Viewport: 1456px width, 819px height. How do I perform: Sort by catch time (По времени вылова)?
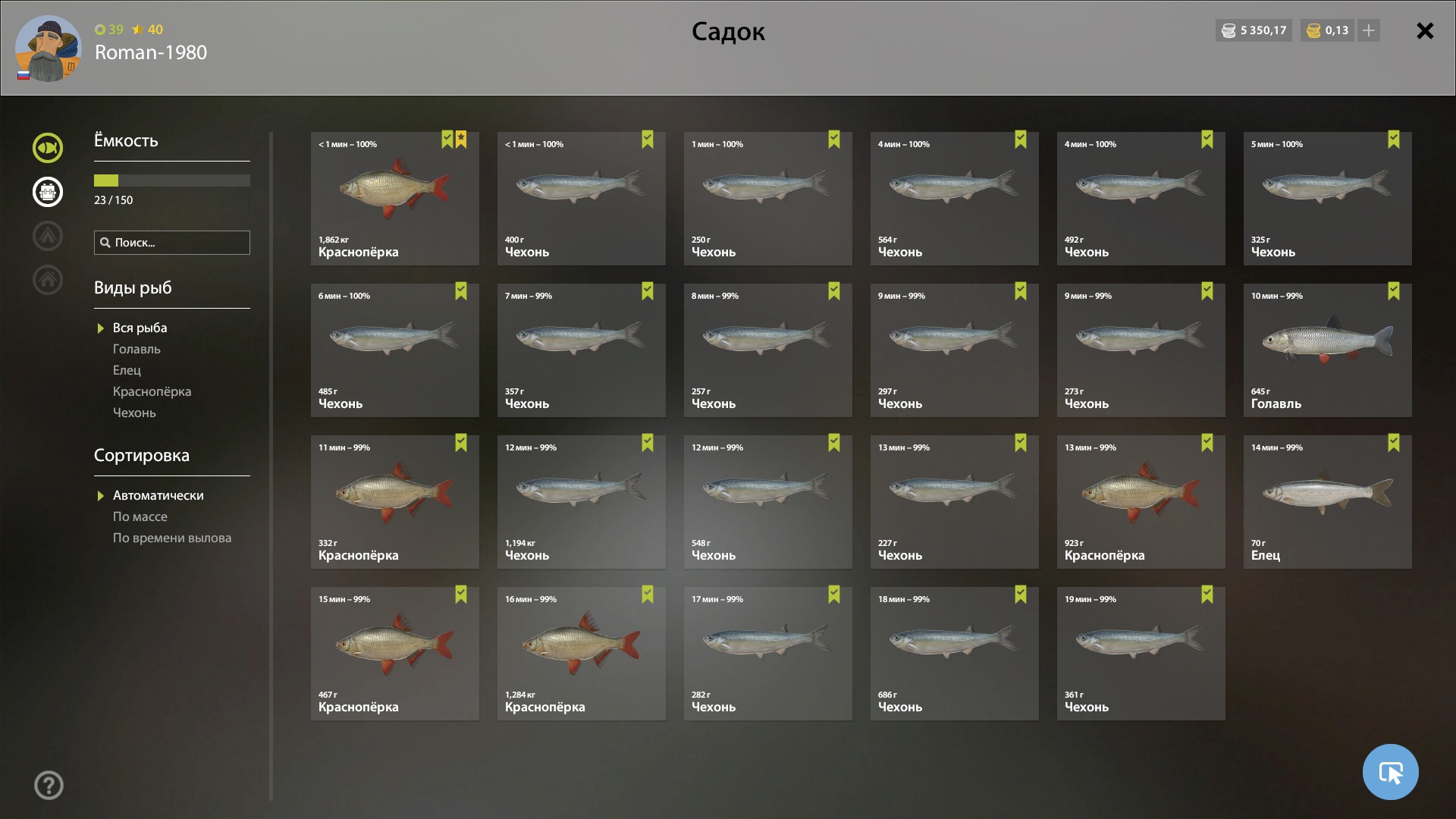172,538
